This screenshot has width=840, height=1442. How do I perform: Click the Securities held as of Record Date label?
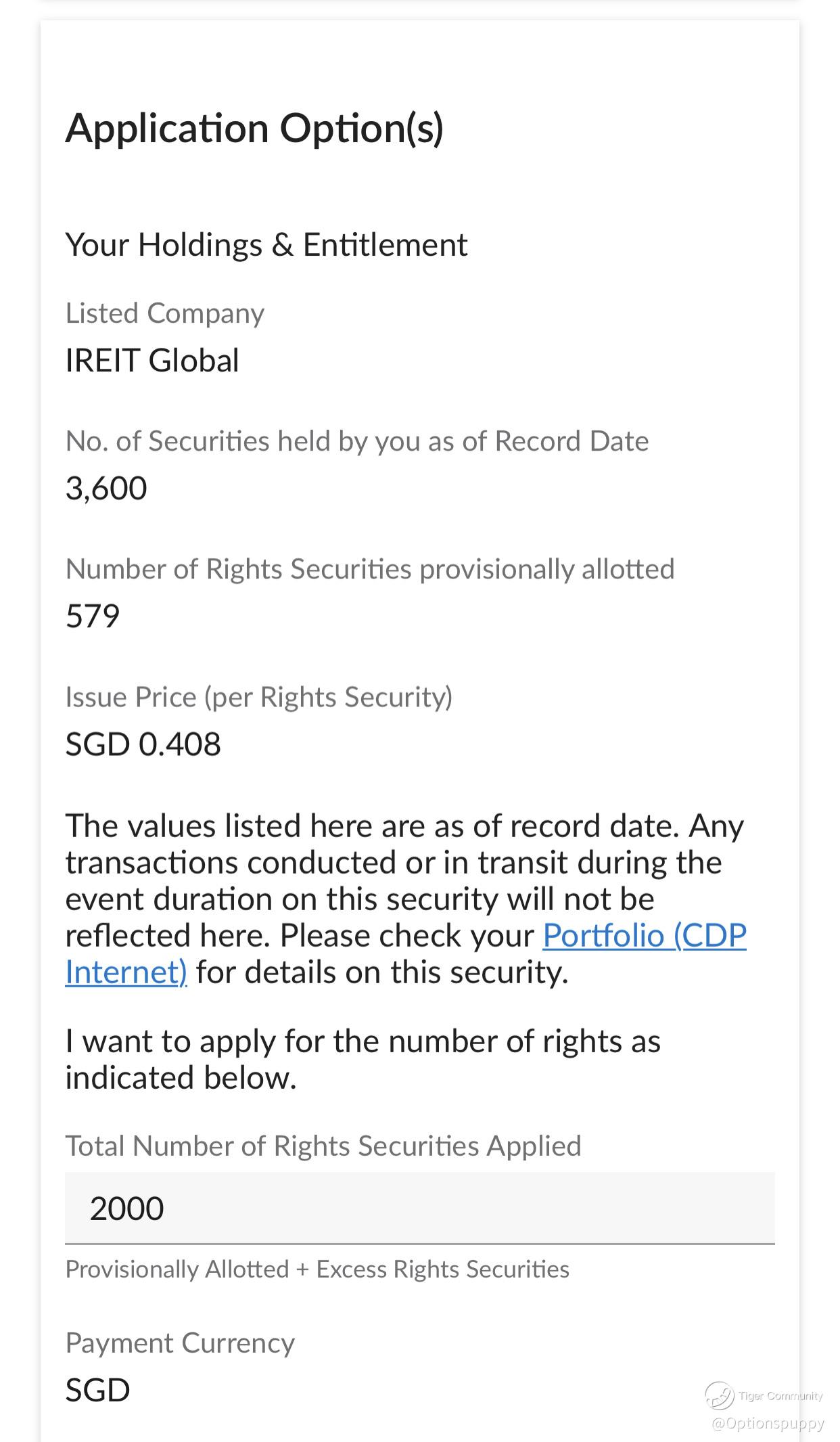pos(356,441)
